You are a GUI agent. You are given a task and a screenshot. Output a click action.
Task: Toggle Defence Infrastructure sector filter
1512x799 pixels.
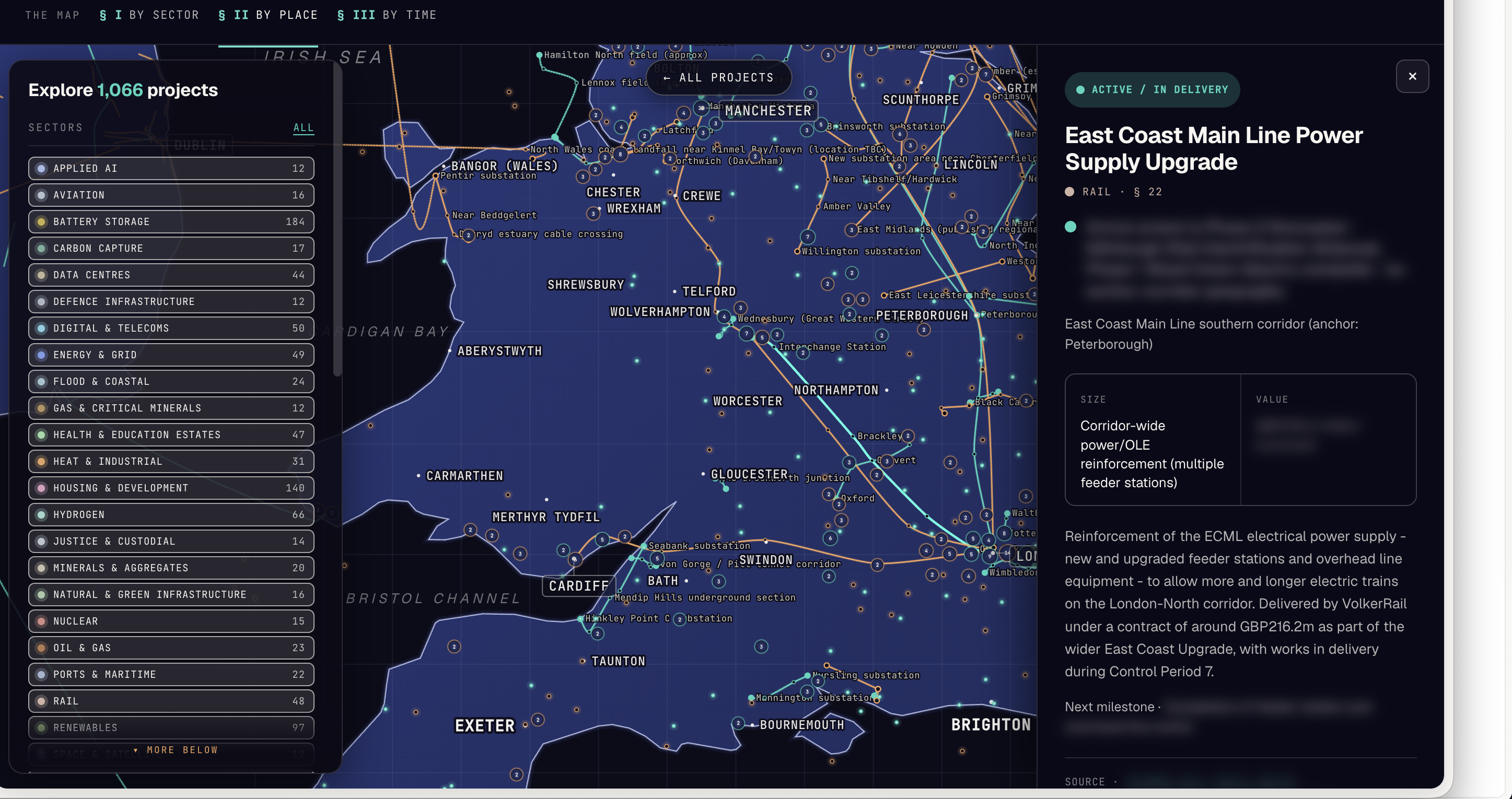tap(171, 301)
